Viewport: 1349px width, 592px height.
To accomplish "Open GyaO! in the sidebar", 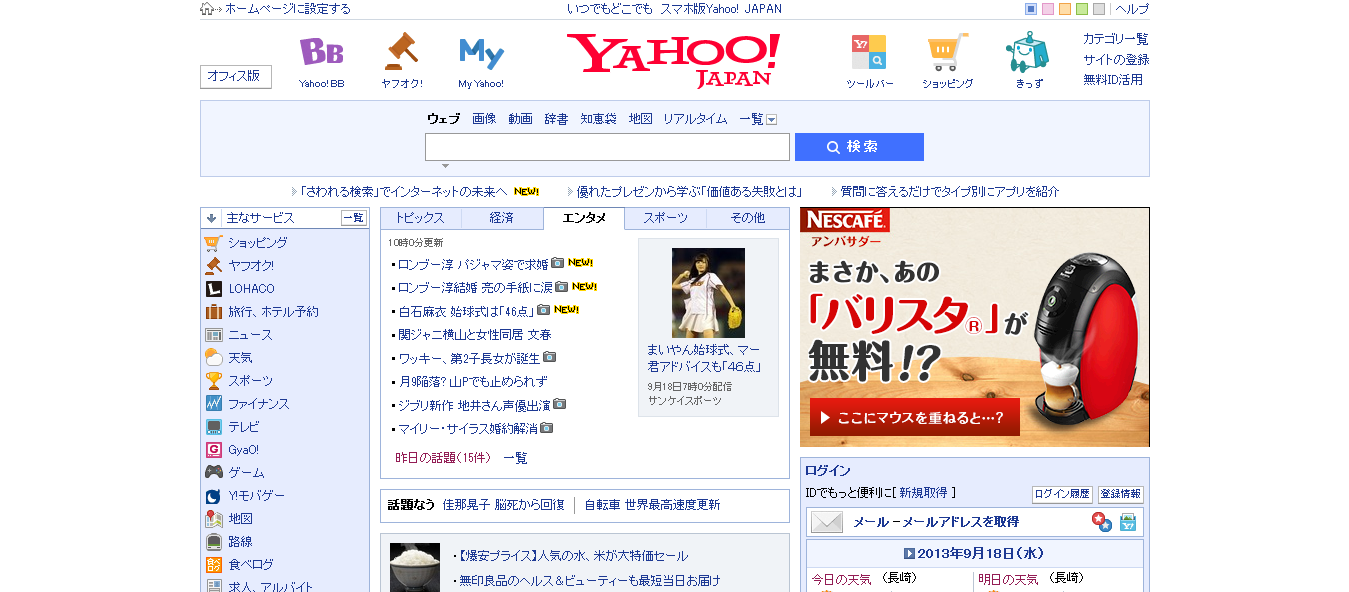I will pyautogui.click(x=243, y=450).
